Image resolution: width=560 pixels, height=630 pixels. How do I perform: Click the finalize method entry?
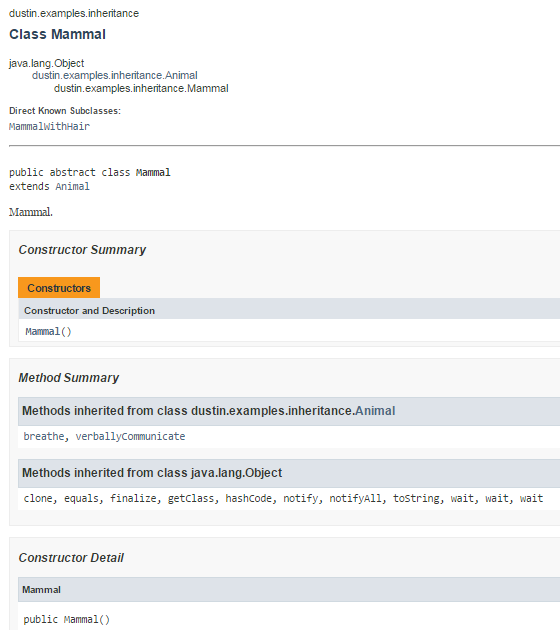(133, 499)
